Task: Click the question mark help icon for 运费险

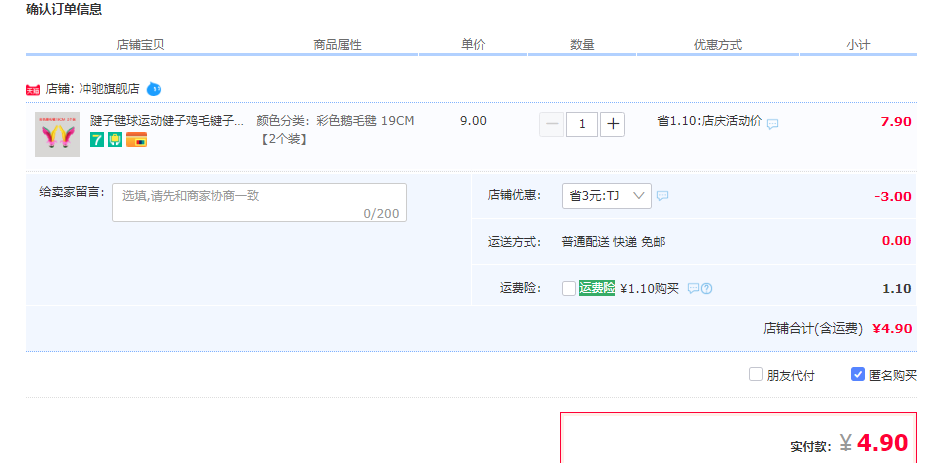Action: (x=706, y=289)
